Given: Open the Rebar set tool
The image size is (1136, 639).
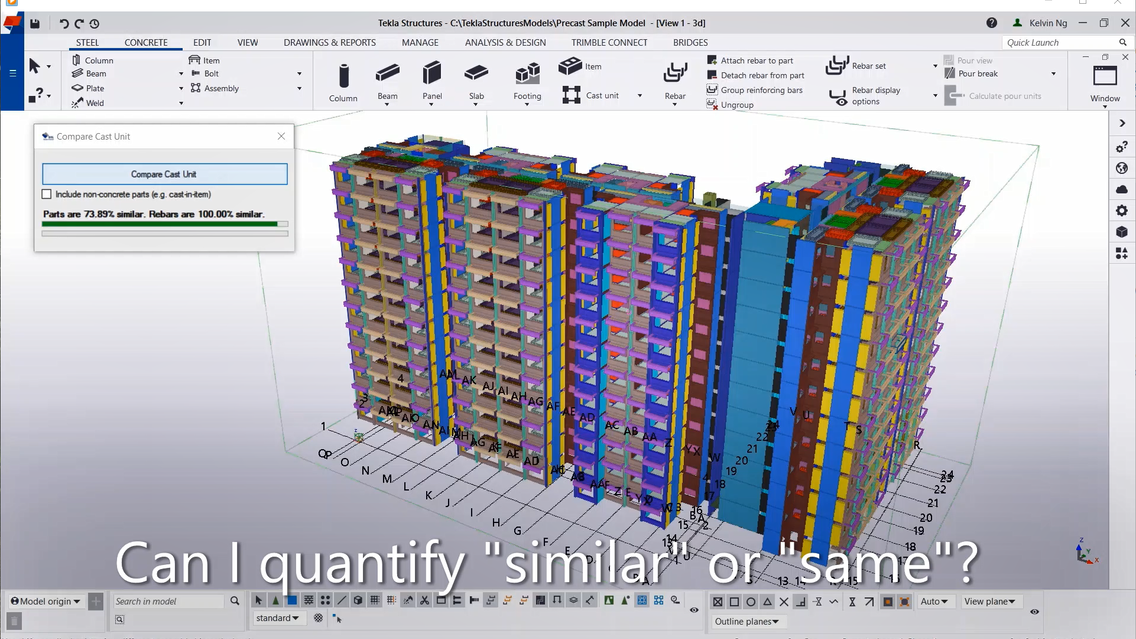Looking at the screenshot, I should coord(856,66).
